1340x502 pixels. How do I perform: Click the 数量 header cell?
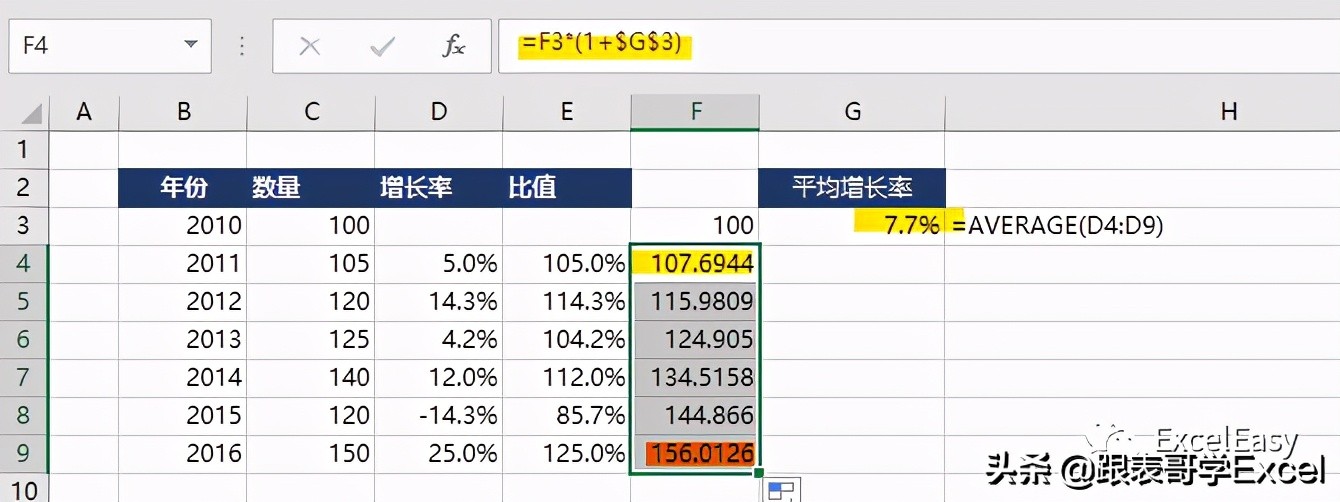[x=311, y=187]
